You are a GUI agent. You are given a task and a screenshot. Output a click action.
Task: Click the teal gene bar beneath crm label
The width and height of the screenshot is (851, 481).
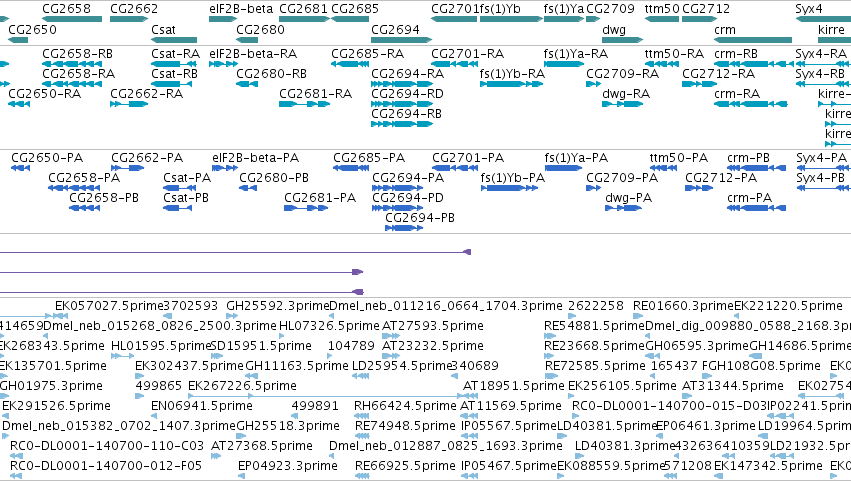click(x=753, y=40)
